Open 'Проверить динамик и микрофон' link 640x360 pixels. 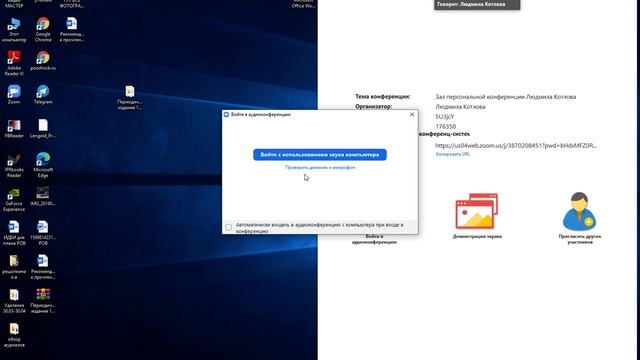coord(320,167)
